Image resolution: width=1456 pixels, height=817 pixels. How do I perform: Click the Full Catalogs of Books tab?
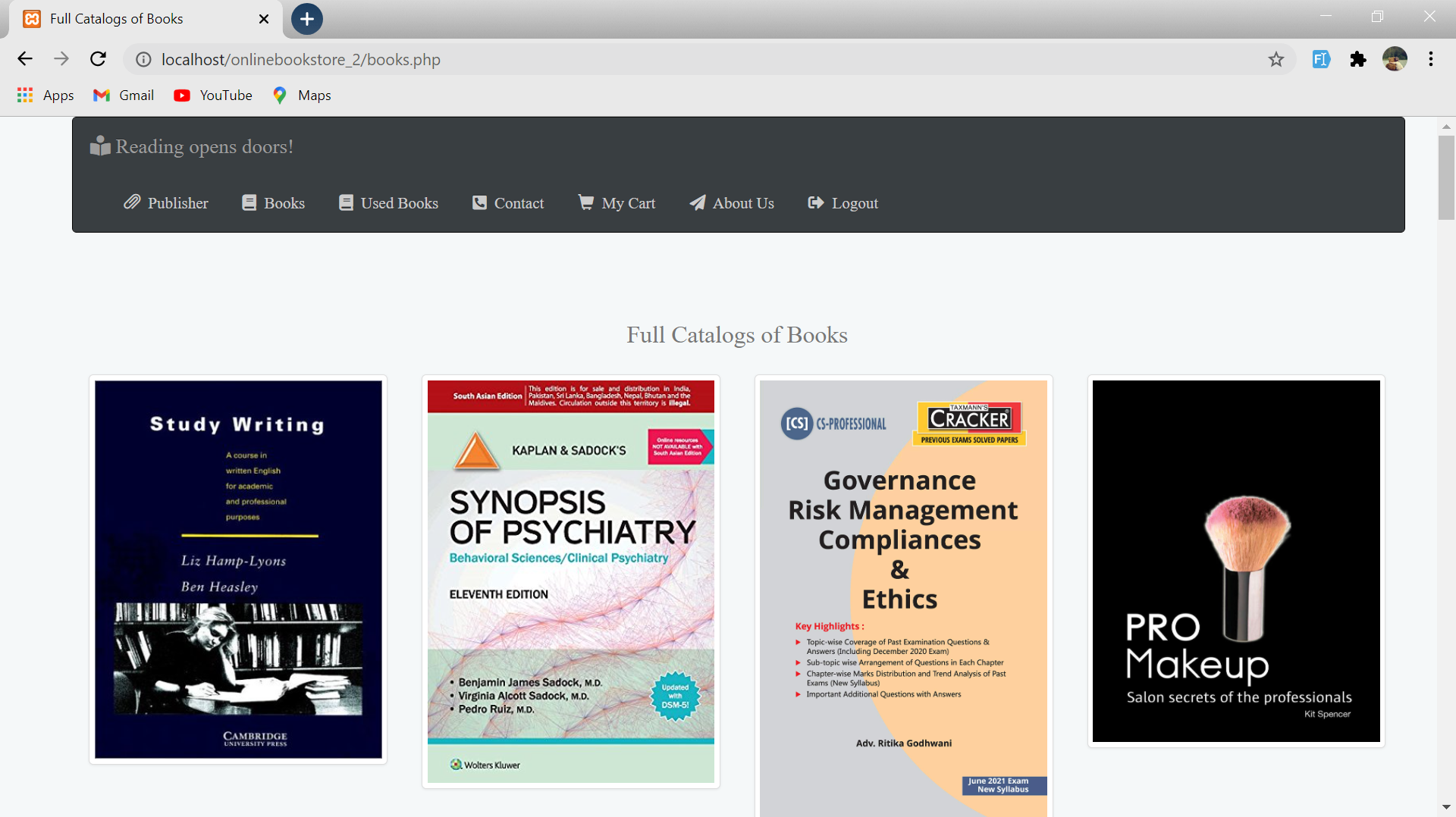(x=144, y=19)
